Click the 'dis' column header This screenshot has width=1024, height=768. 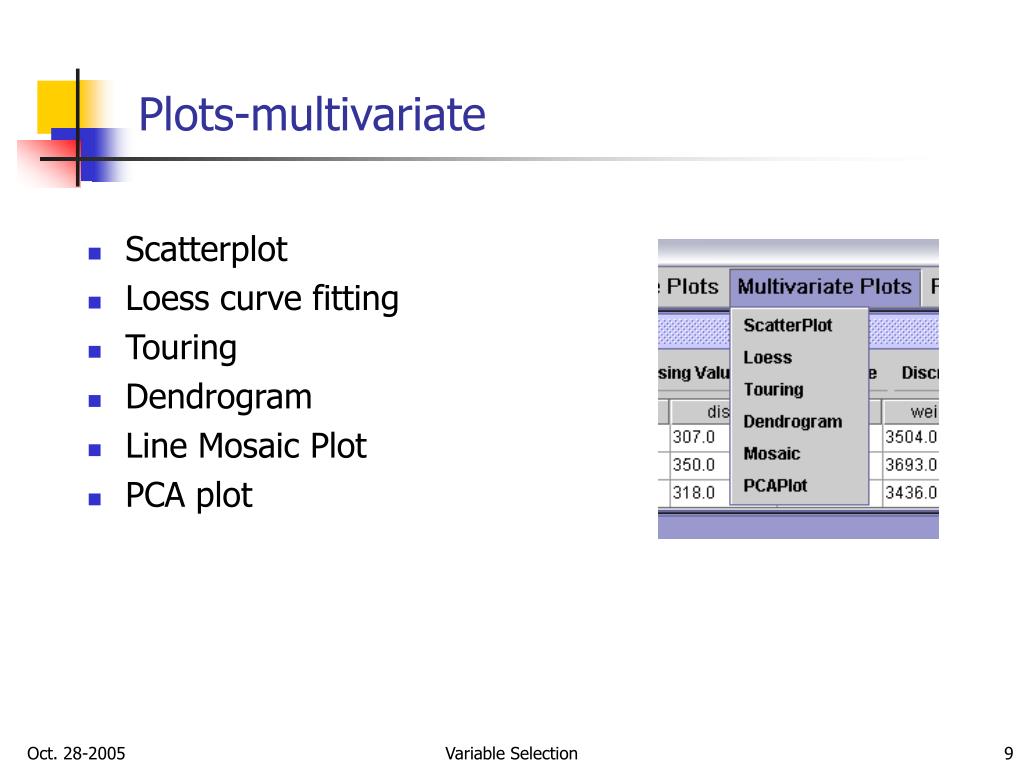tap(701, 411)
